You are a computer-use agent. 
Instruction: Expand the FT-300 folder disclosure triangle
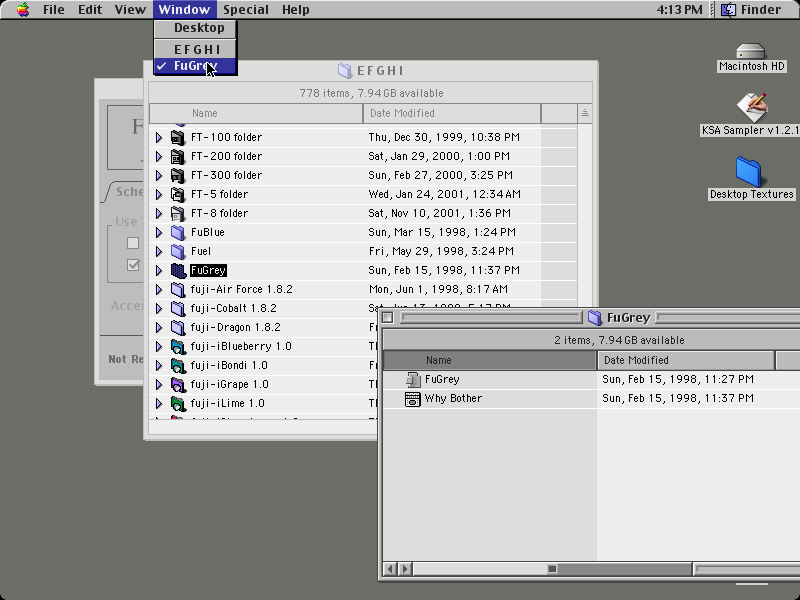[159, 176]
